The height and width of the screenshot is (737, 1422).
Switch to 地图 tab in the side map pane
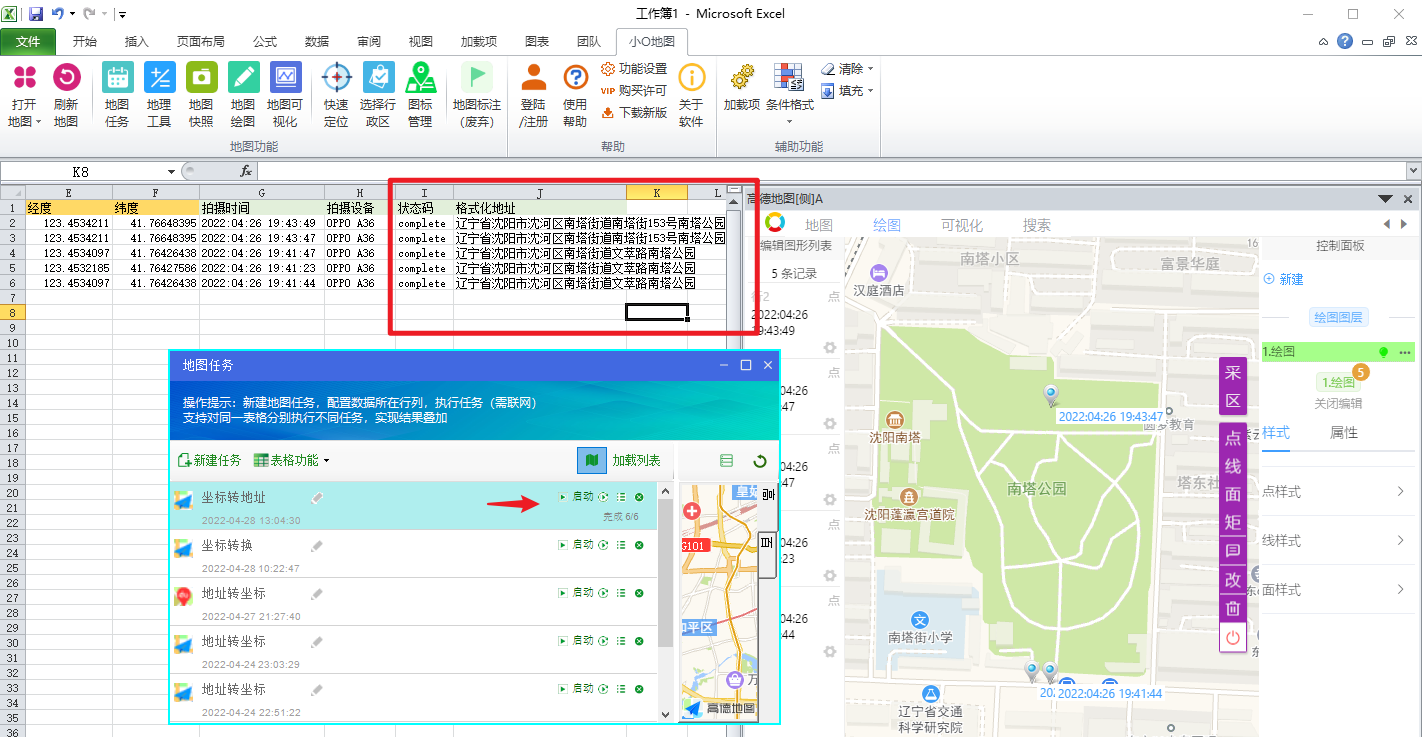819,225
